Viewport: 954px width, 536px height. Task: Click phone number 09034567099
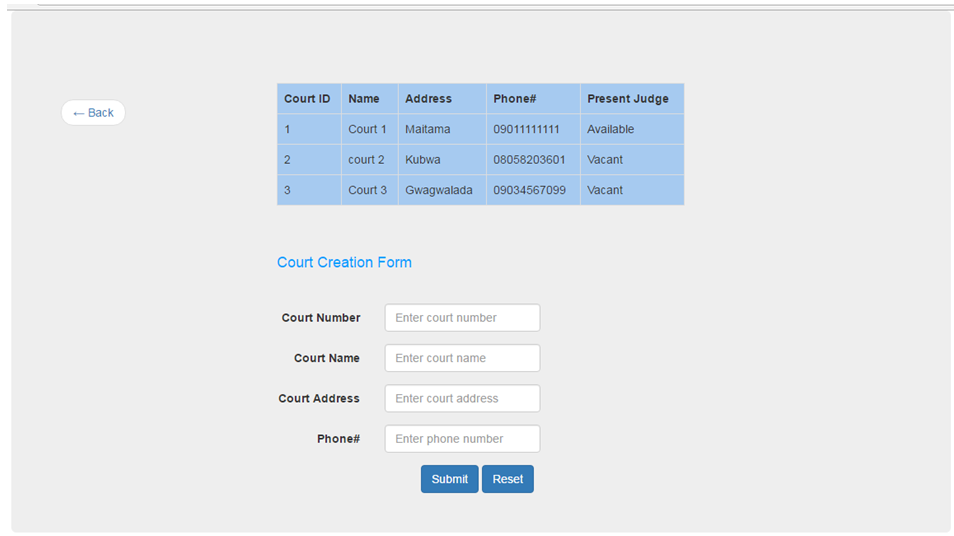point(529,190)
